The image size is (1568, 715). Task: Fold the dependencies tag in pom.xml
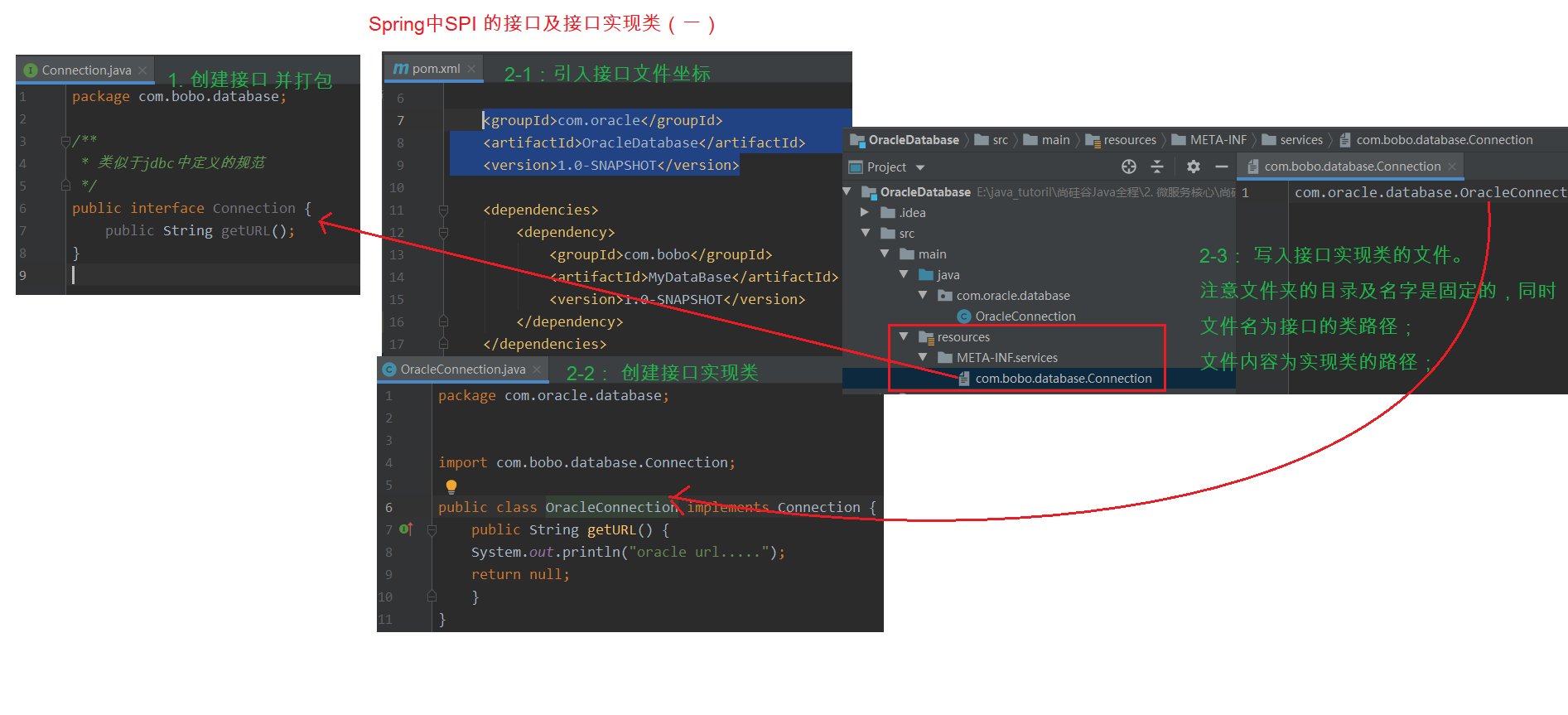[443, 210]
